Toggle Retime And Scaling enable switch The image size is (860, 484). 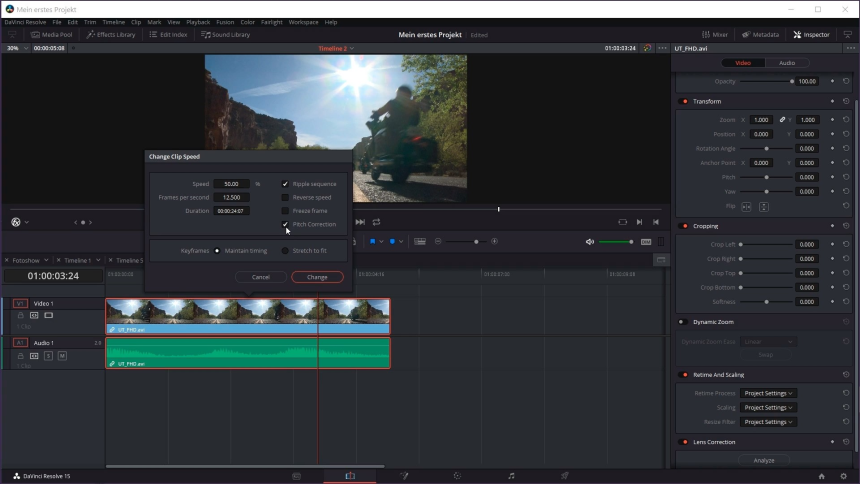tap(683, 375)
